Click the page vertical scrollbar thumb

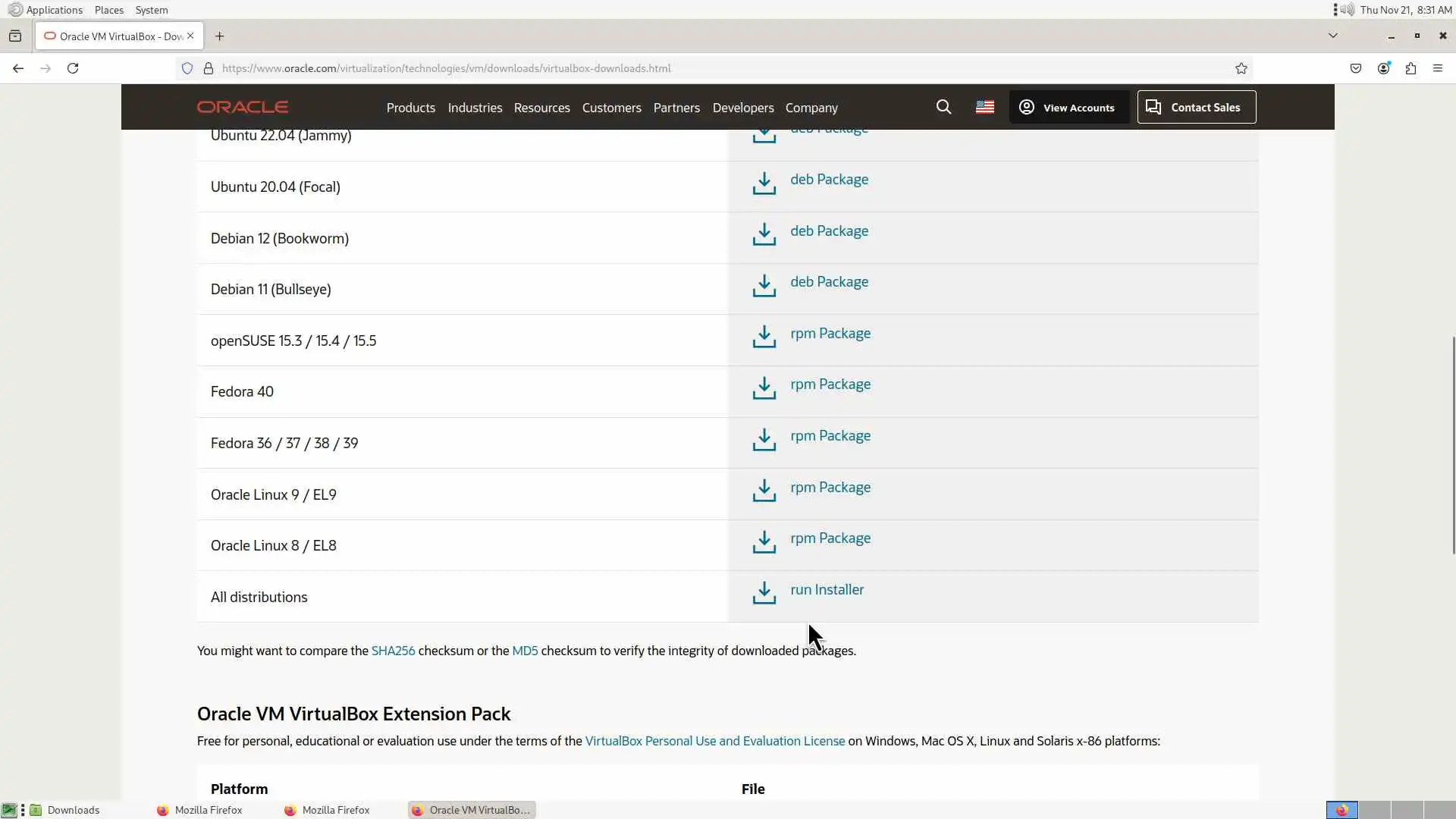[x=1453, y=445]
